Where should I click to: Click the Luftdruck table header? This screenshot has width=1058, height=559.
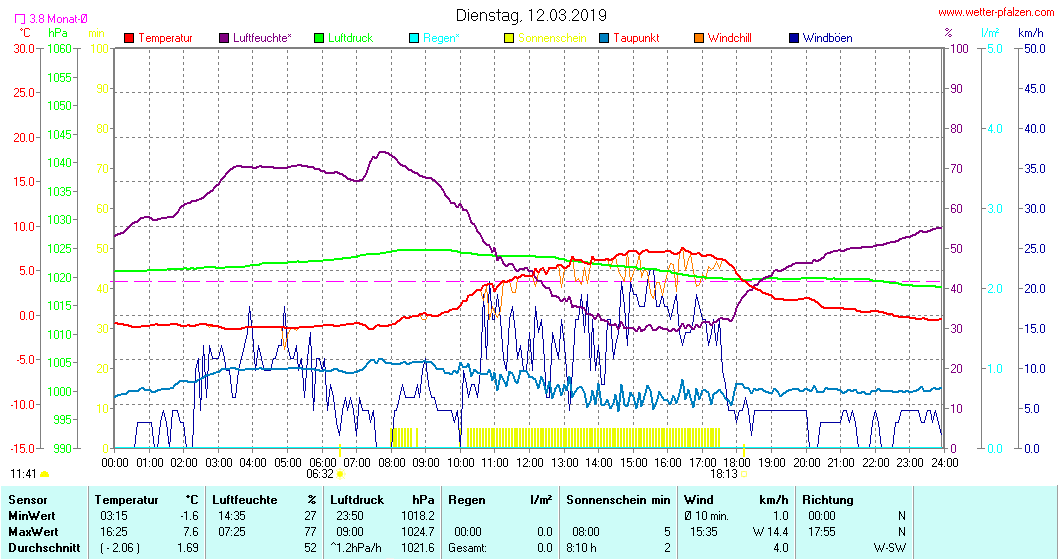(357, 500)
